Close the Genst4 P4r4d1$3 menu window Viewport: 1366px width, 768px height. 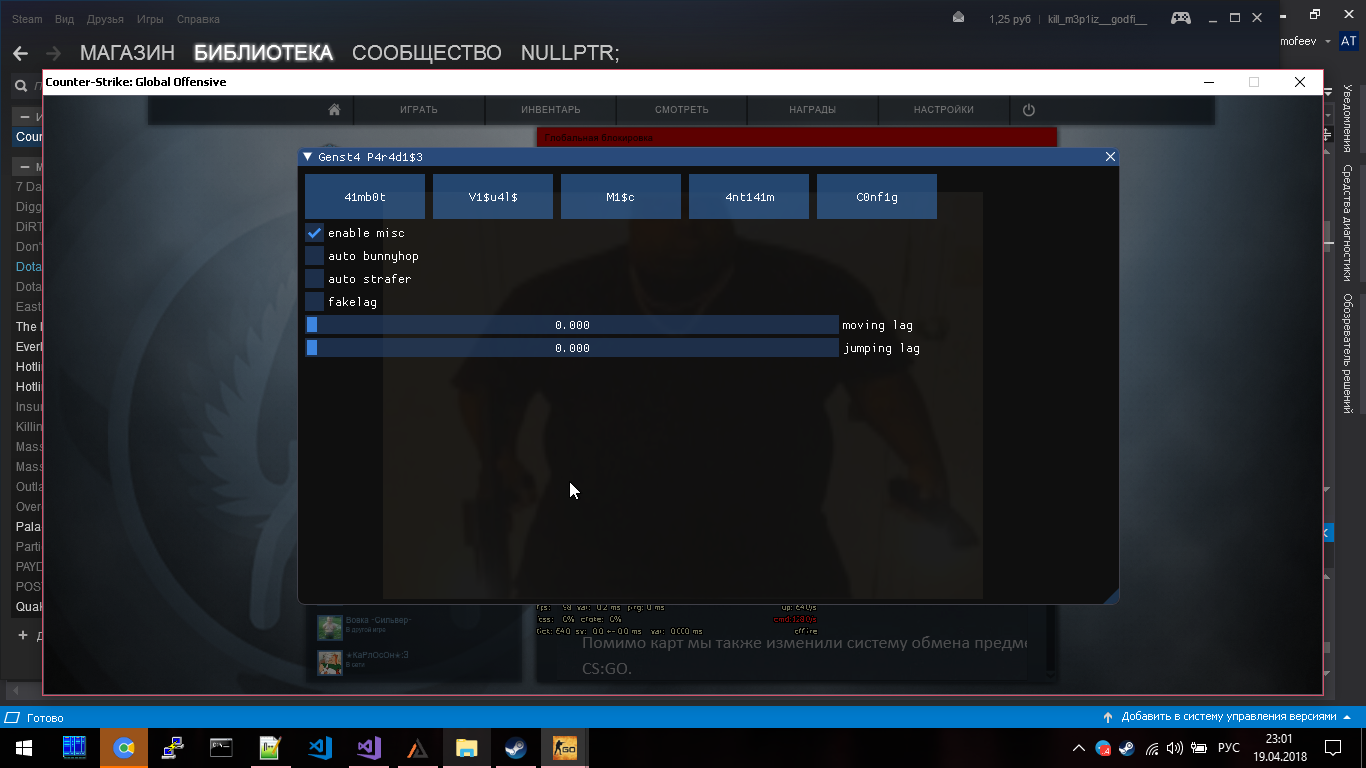[1110, 157]
